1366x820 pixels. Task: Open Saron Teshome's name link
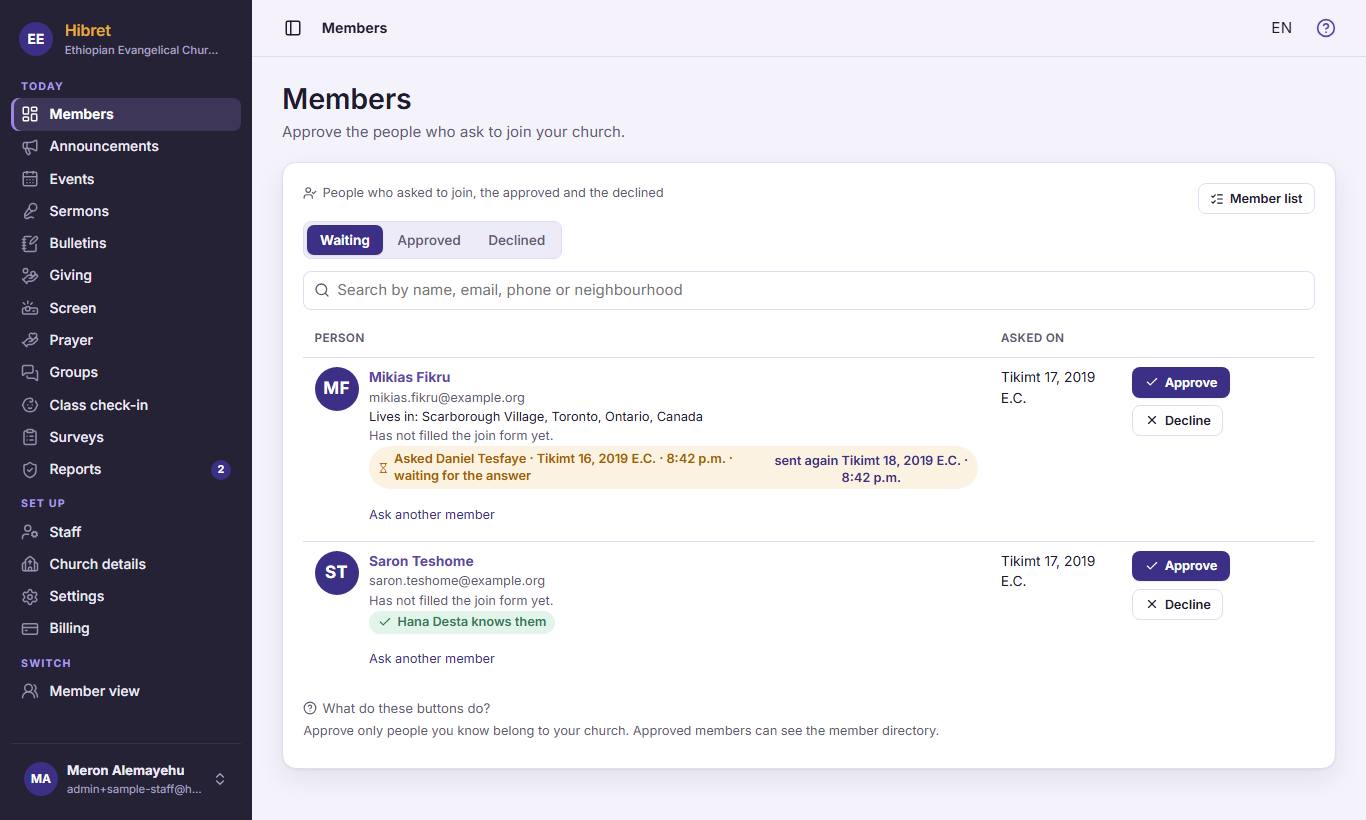421,561
